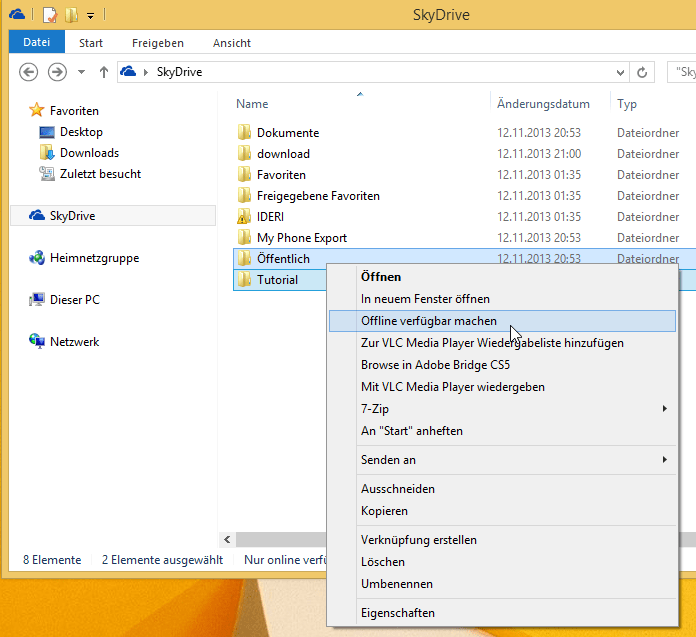Image resolution: width=696 pixels, height=637 pixels.
Task: Open Eigenschaften from the context menu
Action: [502, 613]
